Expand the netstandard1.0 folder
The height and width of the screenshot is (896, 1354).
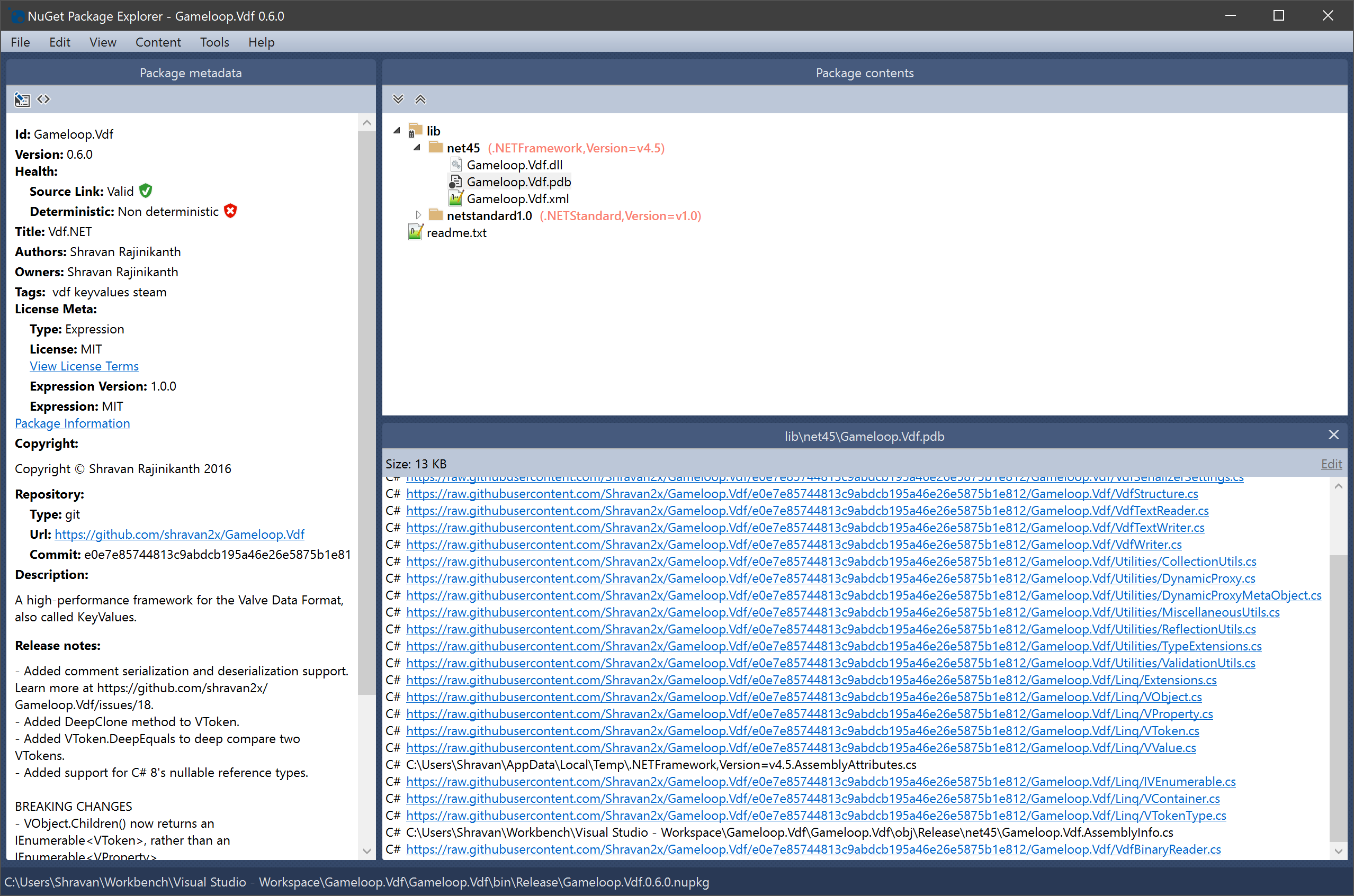coord(418,215)
